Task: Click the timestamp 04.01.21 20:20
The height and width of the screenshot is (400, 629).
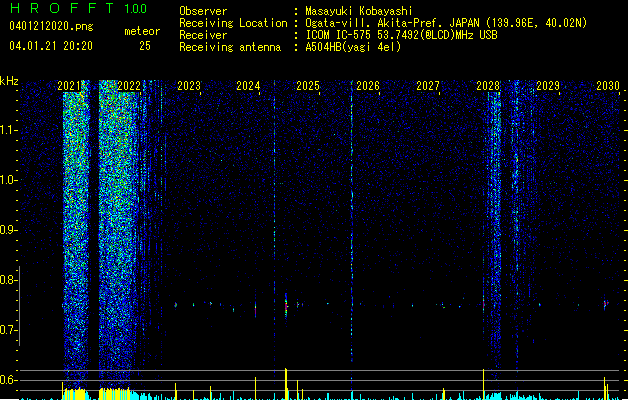Action: pos(51,46)
